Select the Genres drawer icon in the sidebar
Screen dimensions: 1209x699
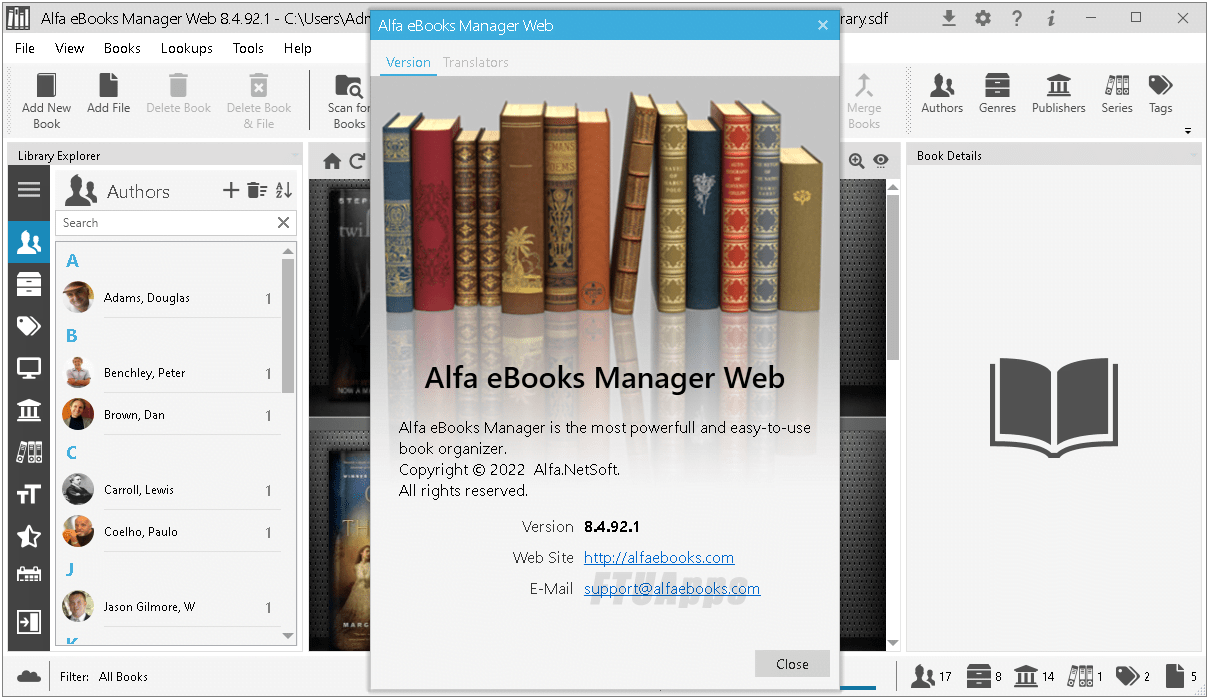point(29,284)
